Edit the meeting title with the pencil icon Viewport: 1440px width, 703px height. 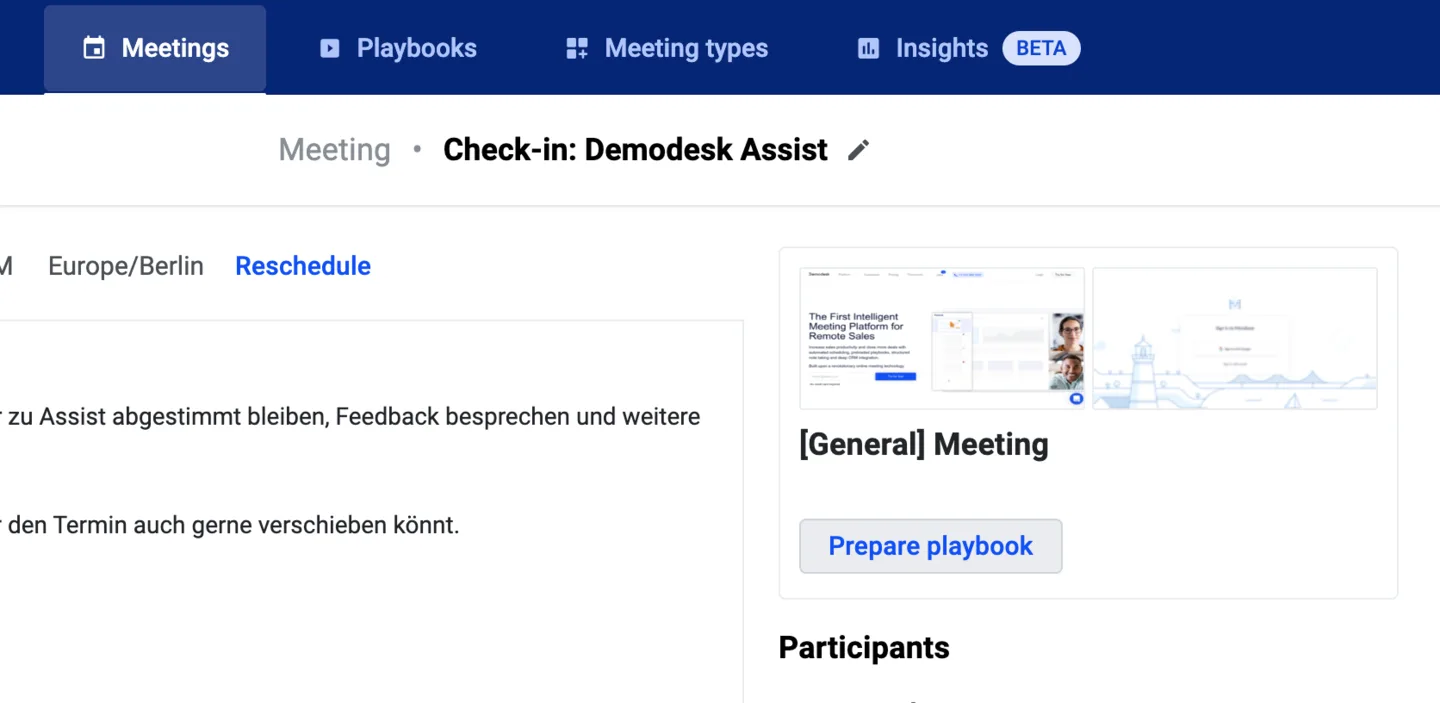(858, 150)
